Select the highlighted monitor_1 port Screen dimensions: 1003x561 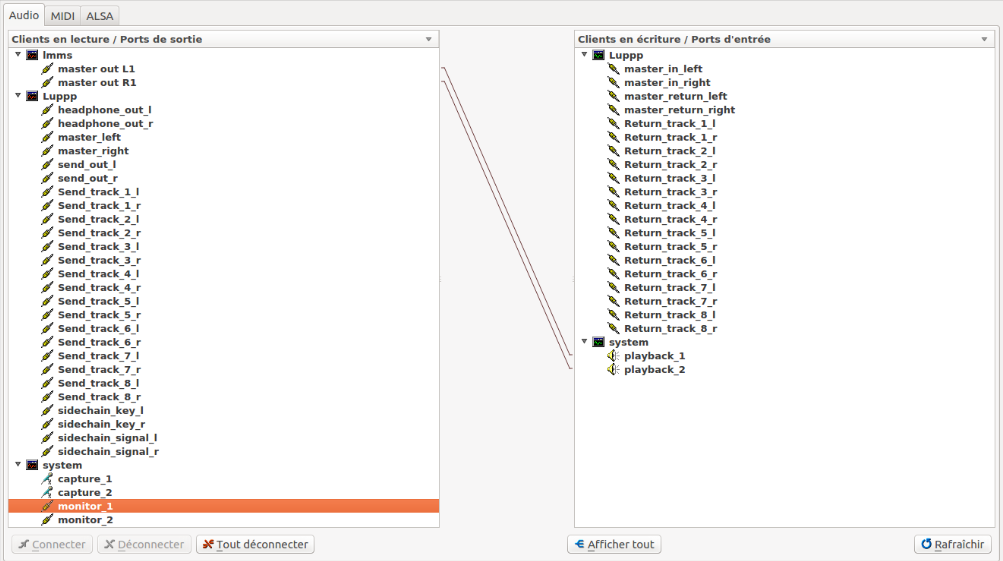pos(224,506)
